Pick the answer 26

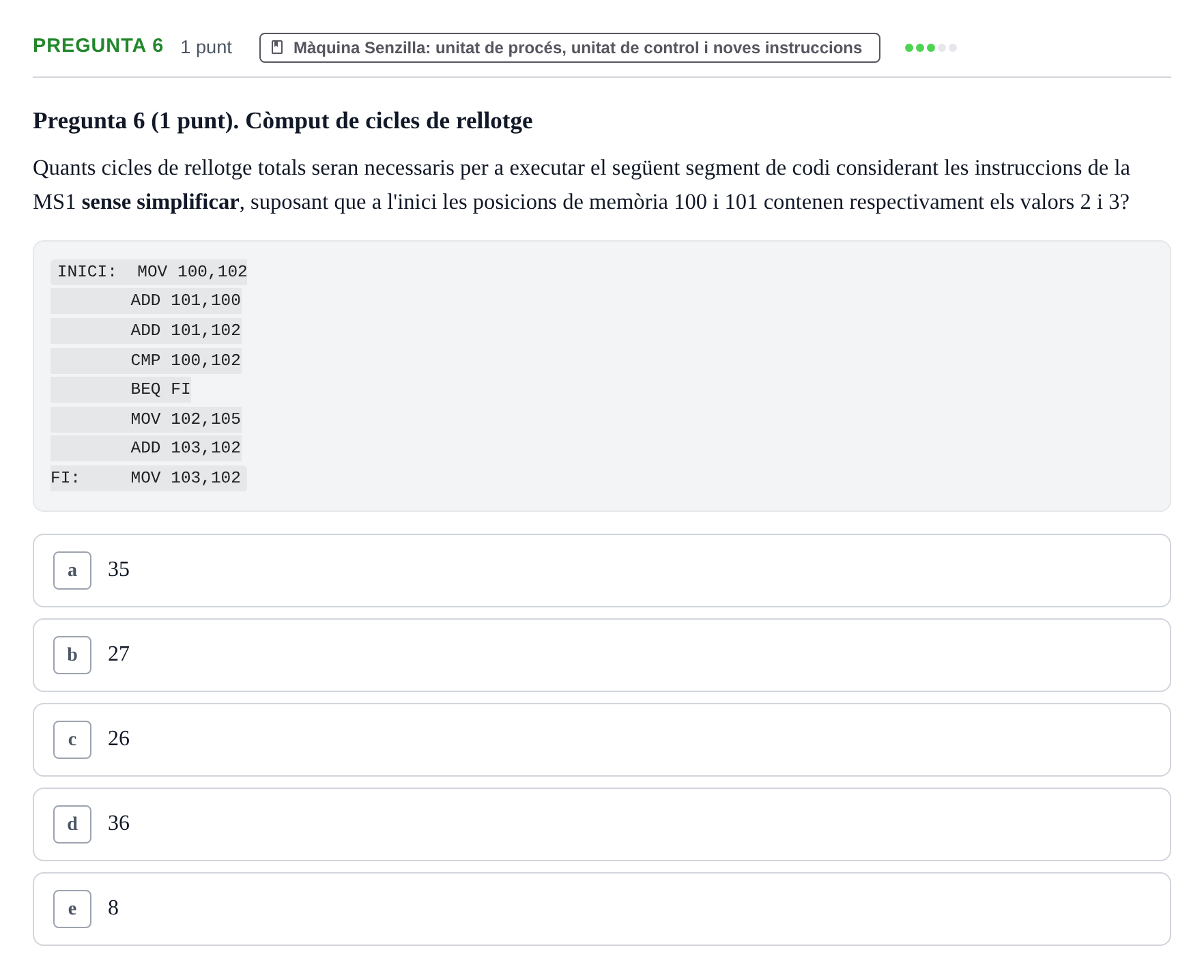pos(601,740)
